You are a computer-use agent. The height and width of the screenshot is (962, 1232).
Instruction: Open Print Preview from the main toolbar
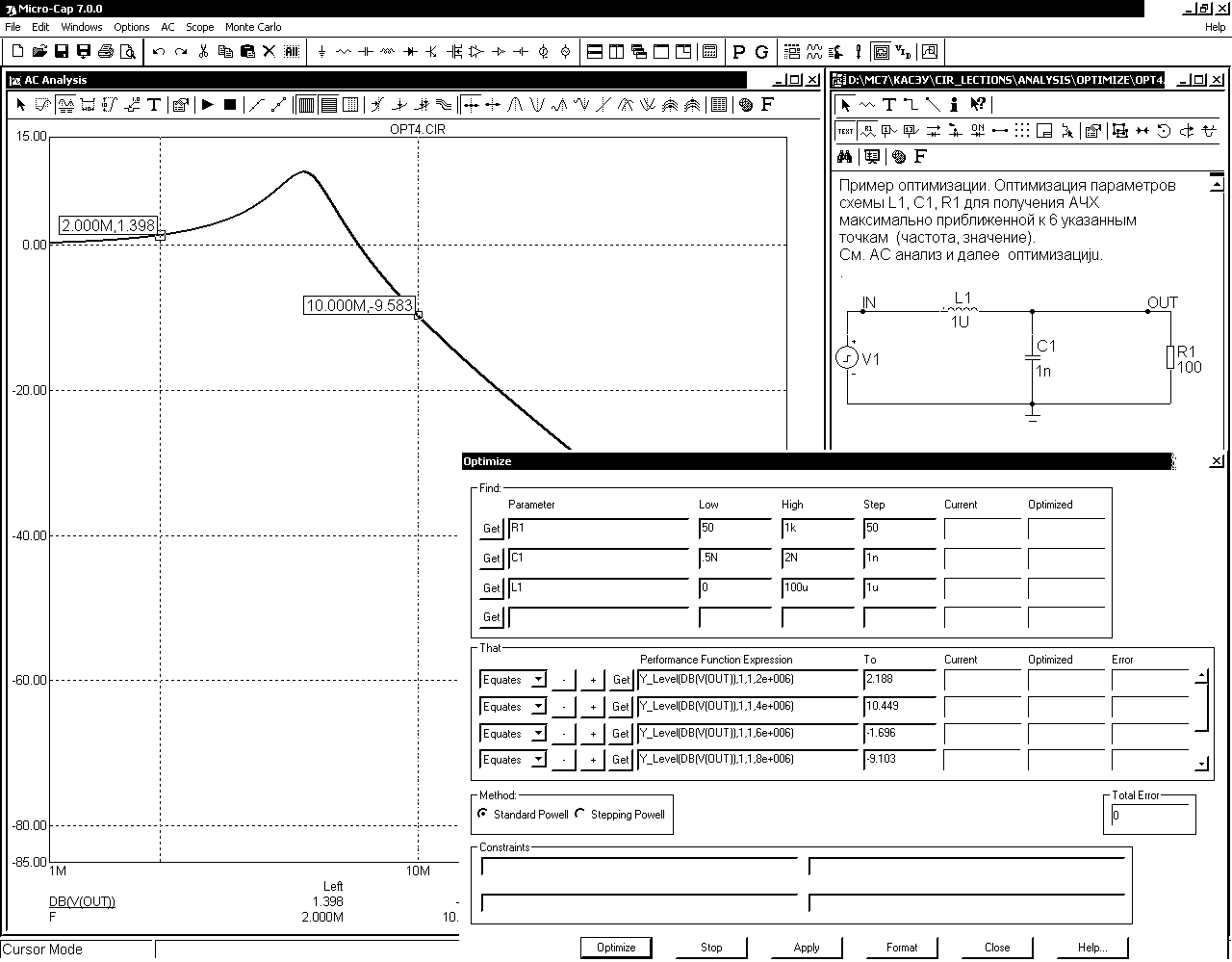(x=128, y=52)
